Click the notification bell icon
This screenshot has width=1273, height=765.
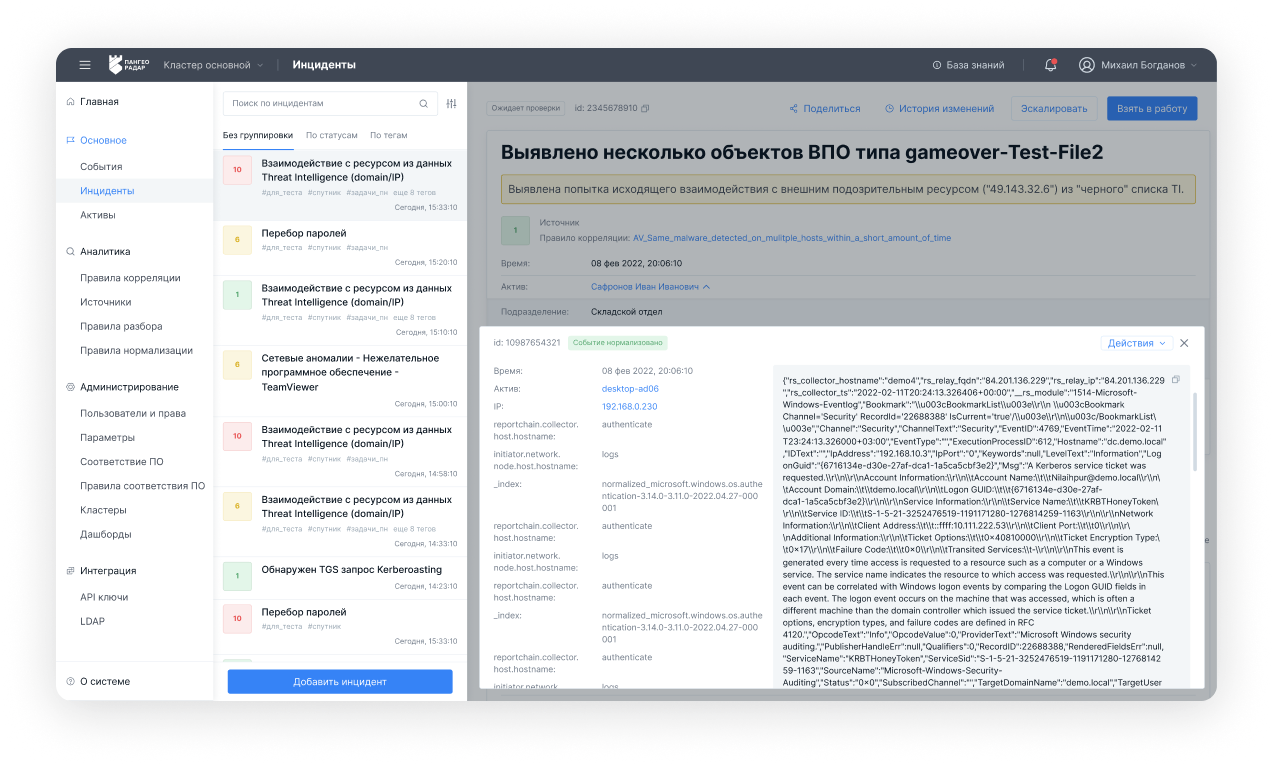pos(1050,65)
